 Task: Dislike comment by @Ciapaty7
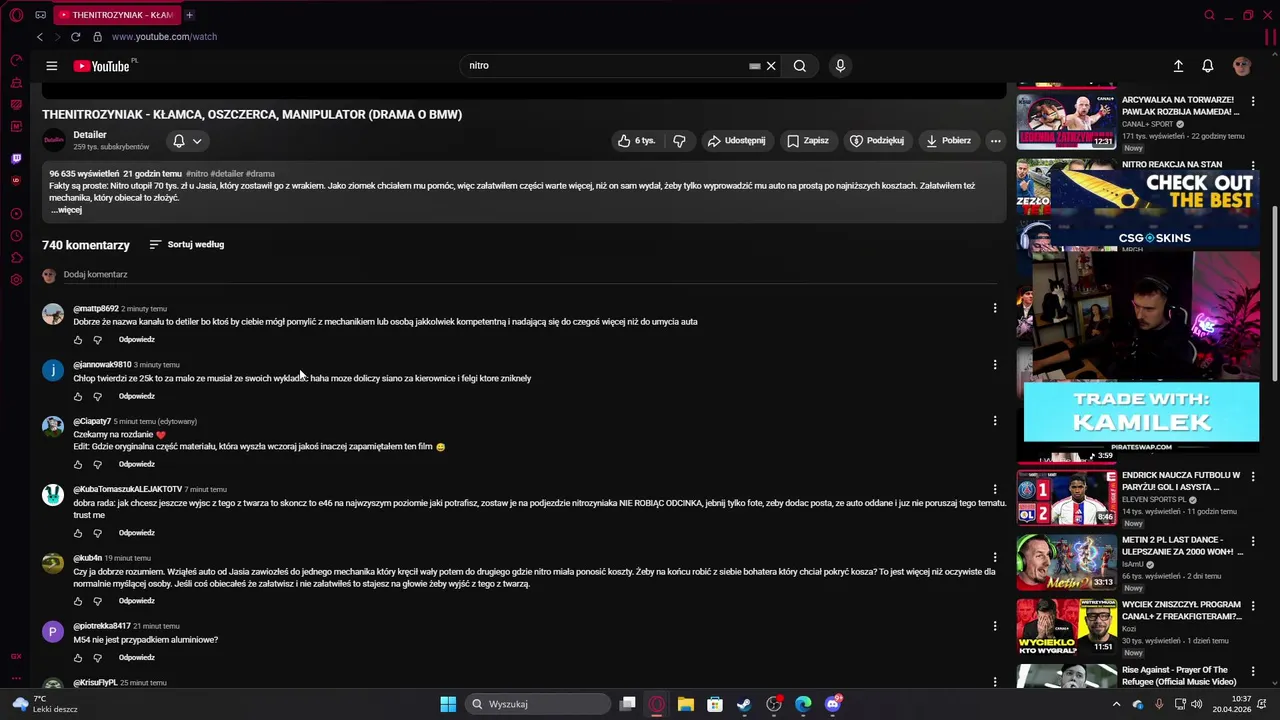tap(98, 464)
